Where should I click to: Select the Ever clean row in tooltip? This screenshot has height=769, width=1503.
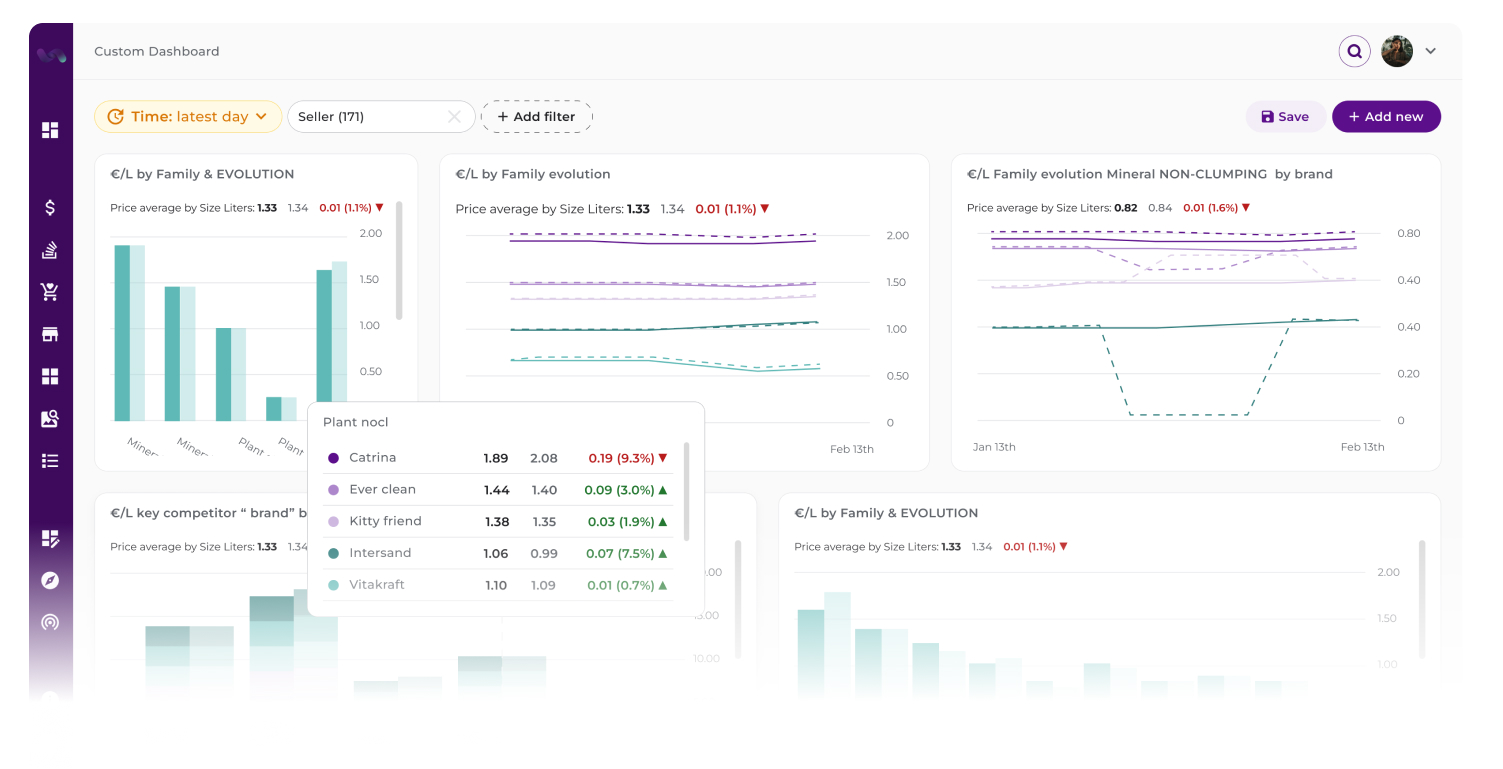pos(498,490)
